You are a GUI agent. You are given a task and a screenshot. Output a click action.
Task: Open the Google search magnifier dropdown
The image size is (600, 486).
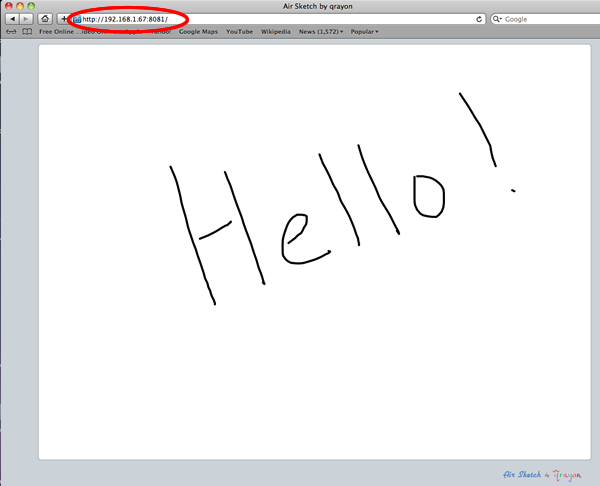pos(497,19)
